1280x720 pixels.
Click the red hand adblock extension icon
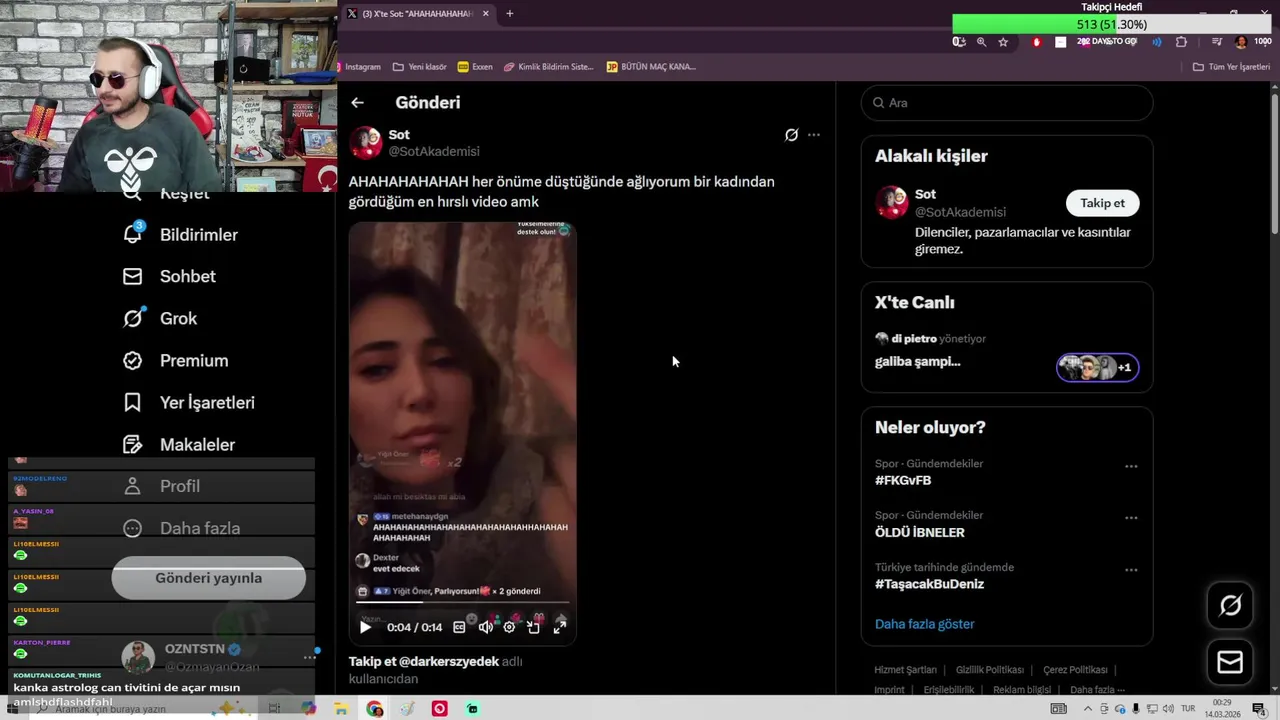pos(1037,42)
